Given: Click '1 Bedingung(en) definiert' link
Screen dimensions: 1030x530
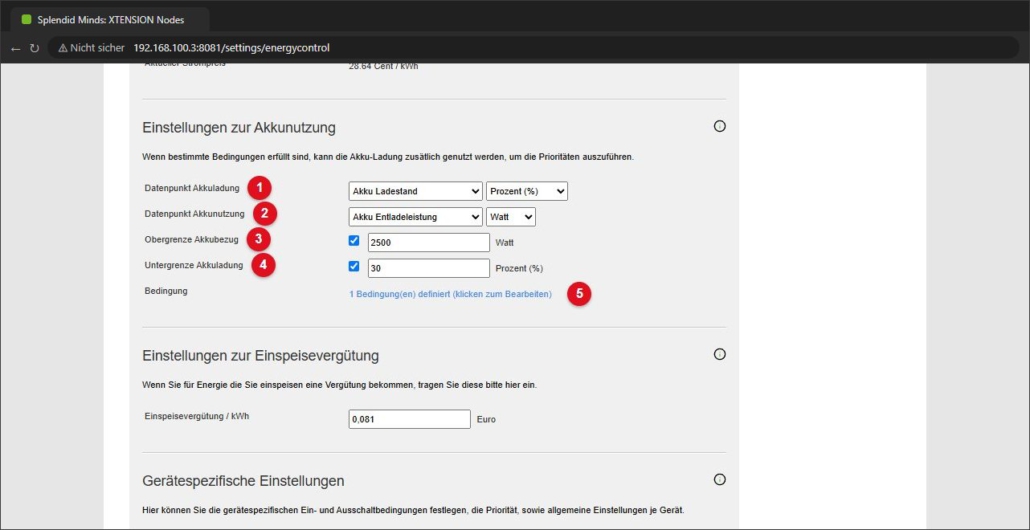Looking at the screenshot, I should (450, 295).
